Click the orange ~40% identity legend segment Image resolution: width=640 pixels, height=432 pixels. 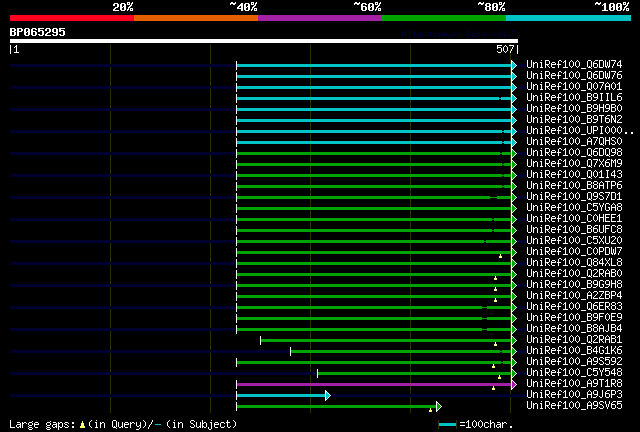196,18
